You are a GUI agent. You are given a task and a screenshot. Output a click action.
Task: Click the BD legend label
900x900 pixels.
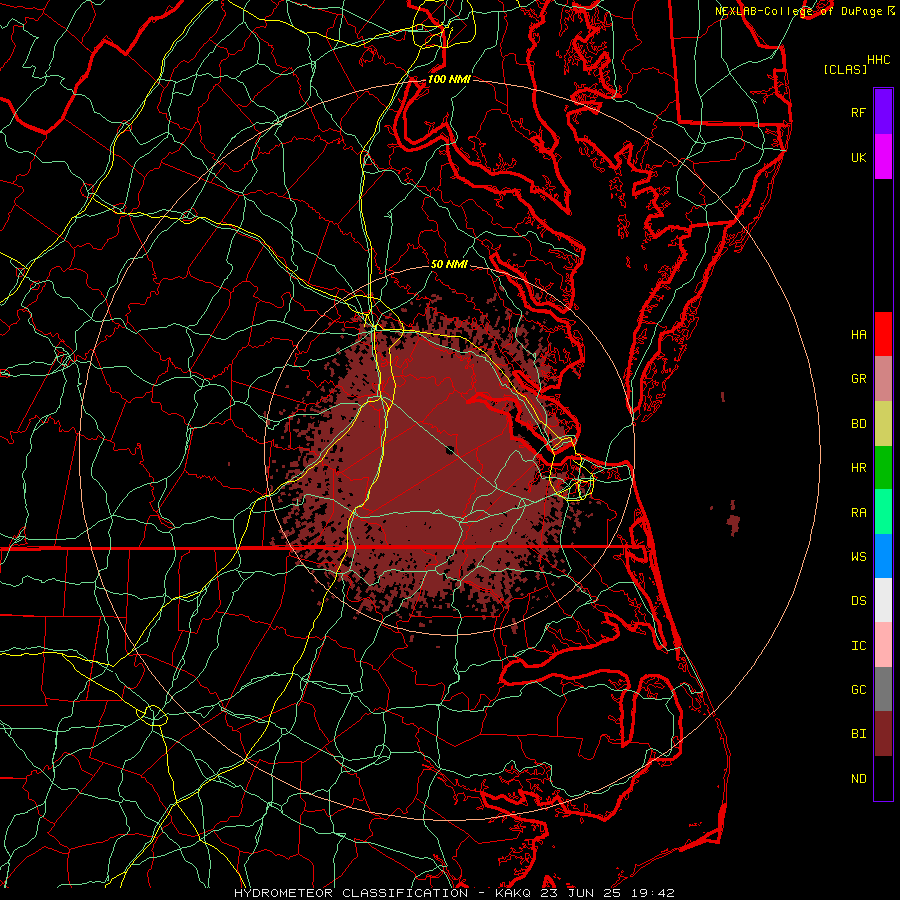pyautogui.click(x=858, y=424)
